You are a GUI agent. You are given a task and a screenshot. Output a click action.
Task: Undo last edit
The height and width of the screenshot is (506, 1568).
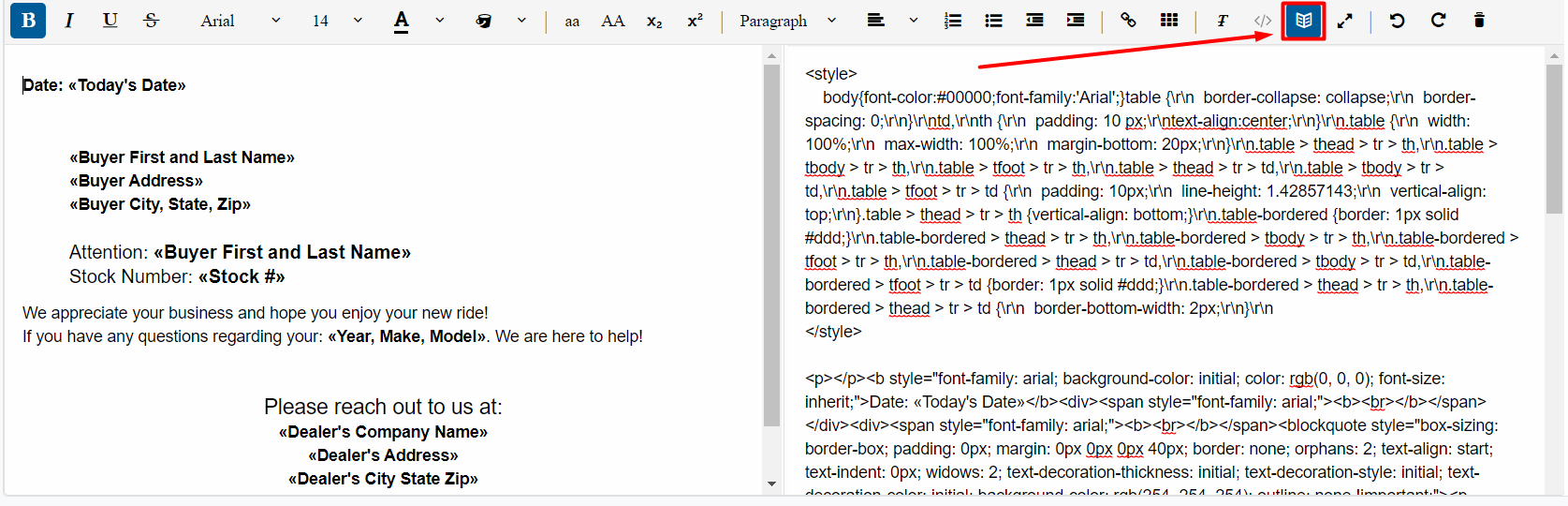(1397, 21)
